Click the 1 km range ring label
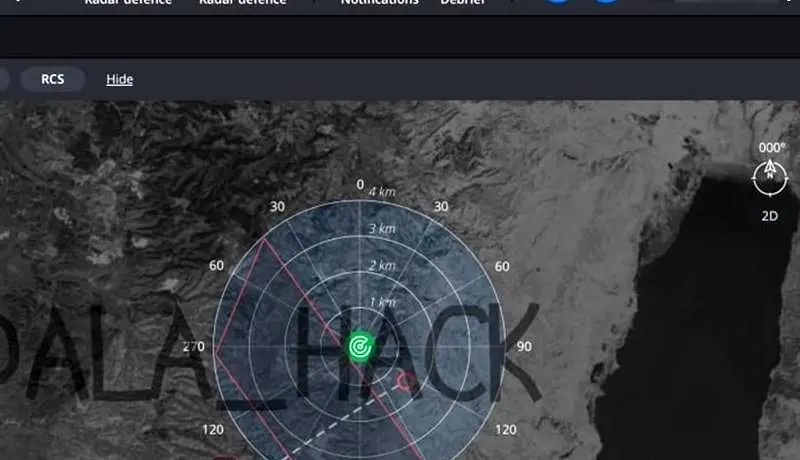 coord(381,302)
